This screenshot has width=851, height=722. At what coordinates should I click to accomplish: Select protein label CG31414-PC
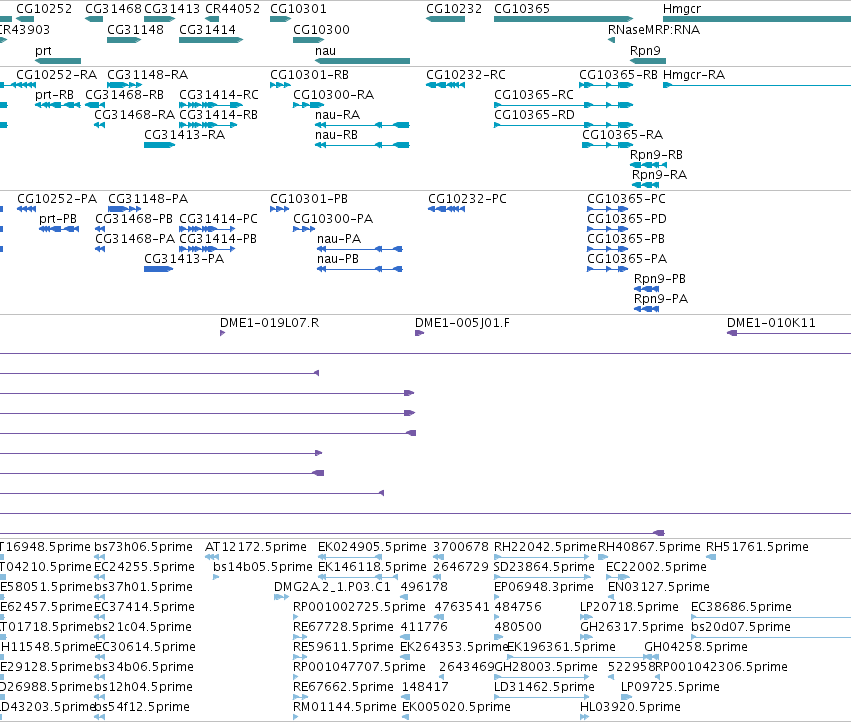tap(218, 219)
